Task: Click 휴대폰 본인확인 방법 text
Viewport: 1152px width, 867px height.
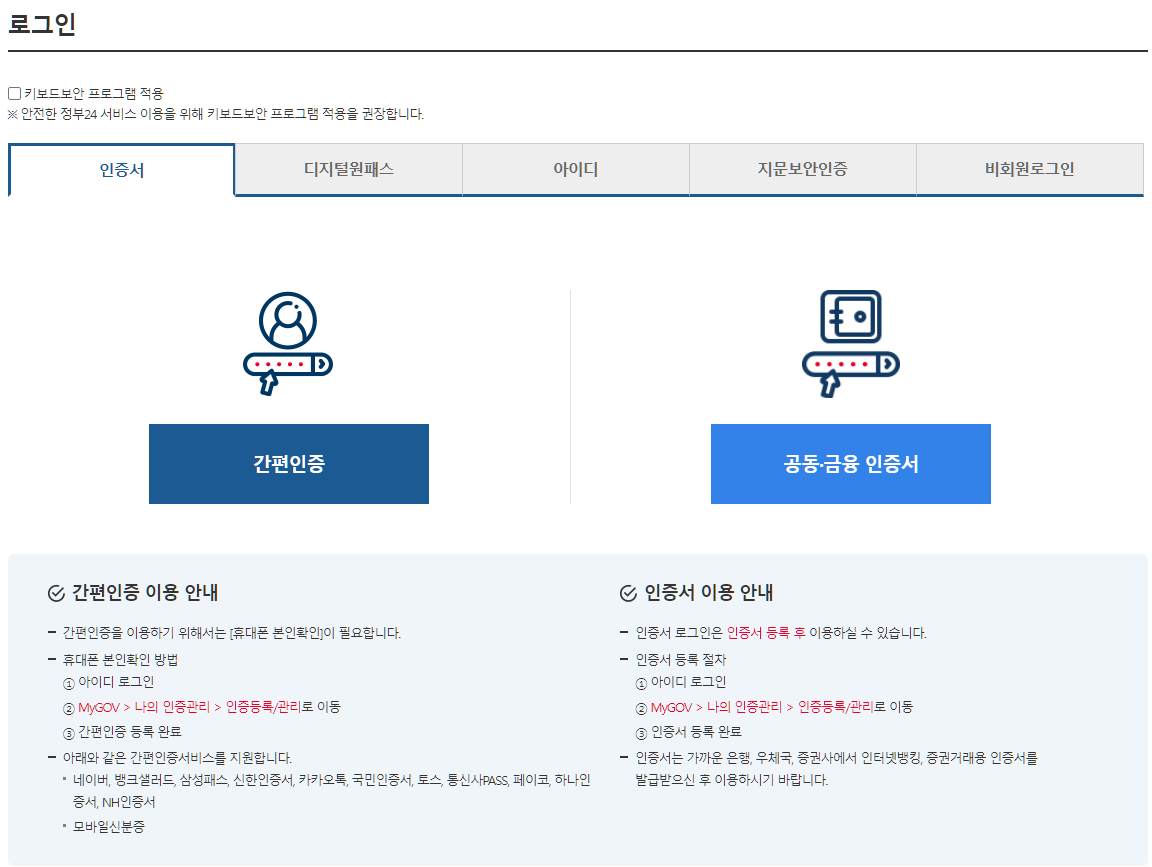Action: [x=120, y=659]
